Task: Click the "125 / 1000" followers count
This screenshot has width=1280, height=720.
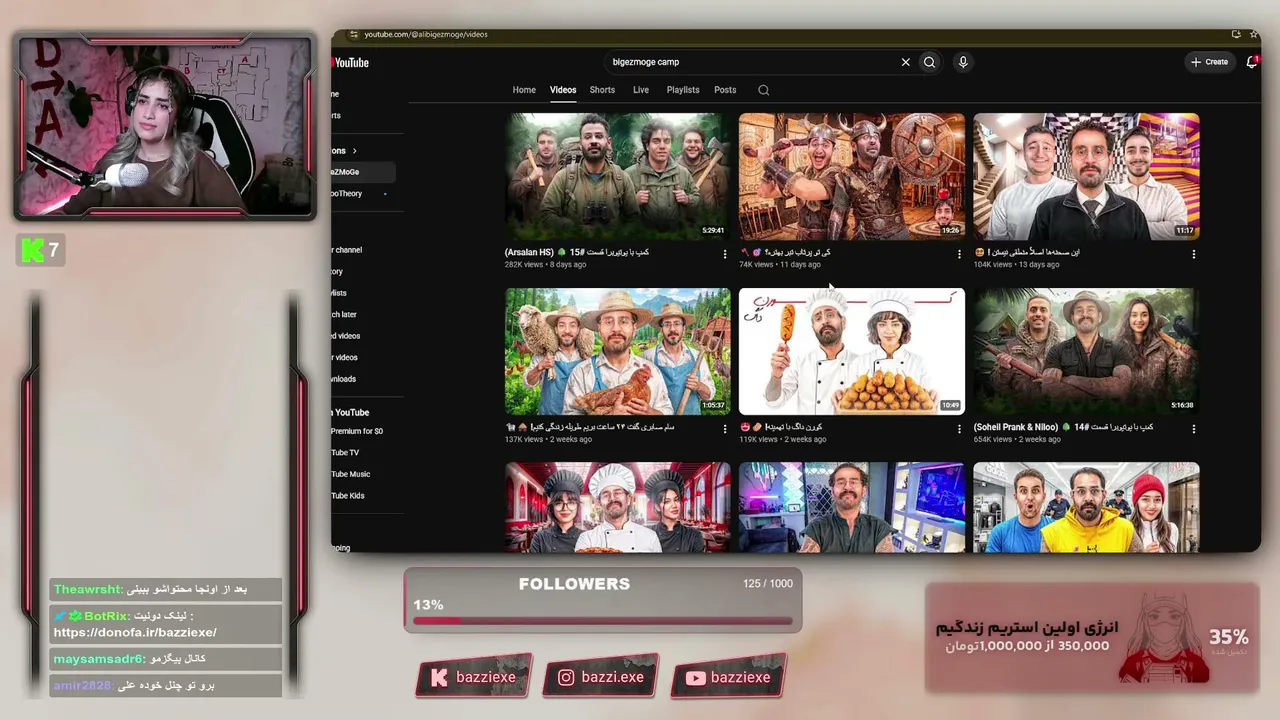Action: [768, 584]
